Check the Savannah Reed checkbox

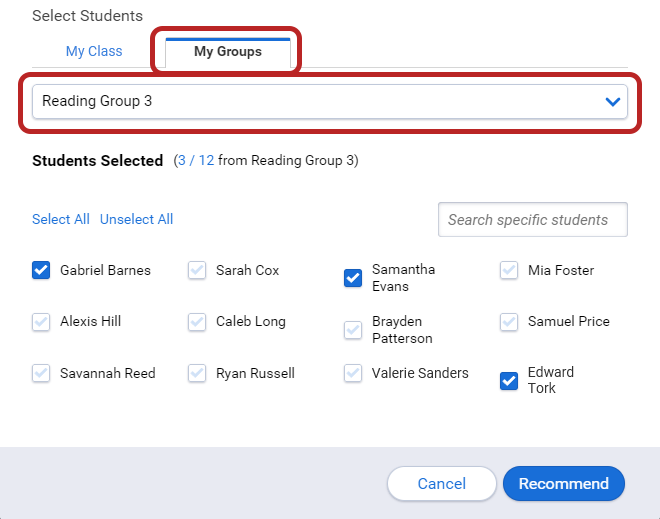(x=41, y=373)
